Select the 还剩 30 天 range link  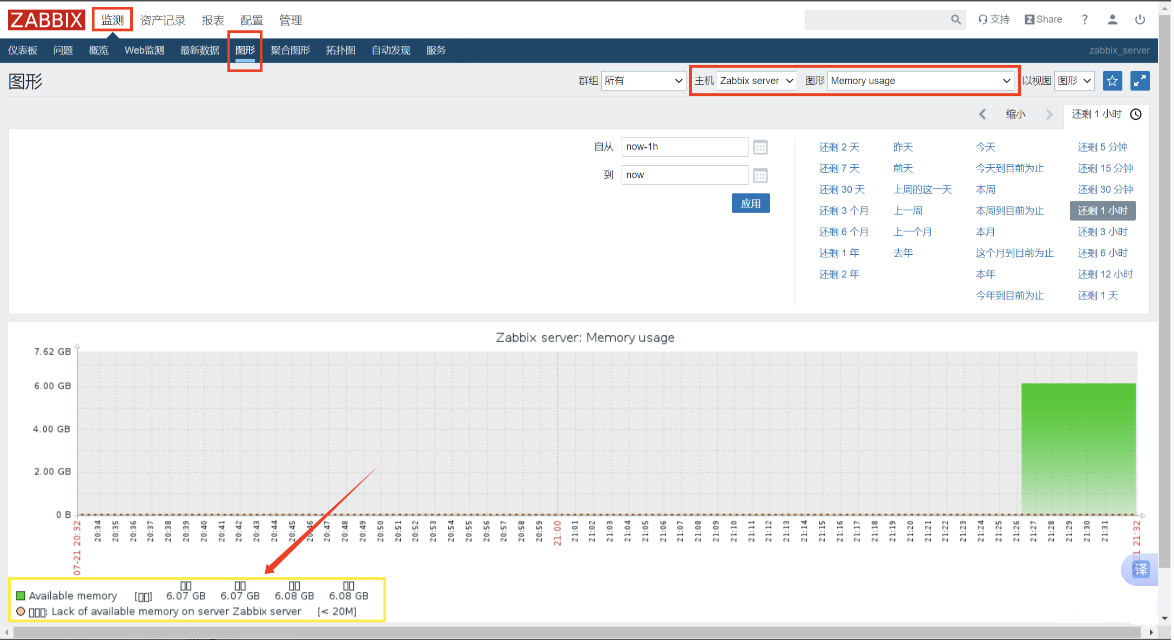pyautogui.click(x=842, y=189)
